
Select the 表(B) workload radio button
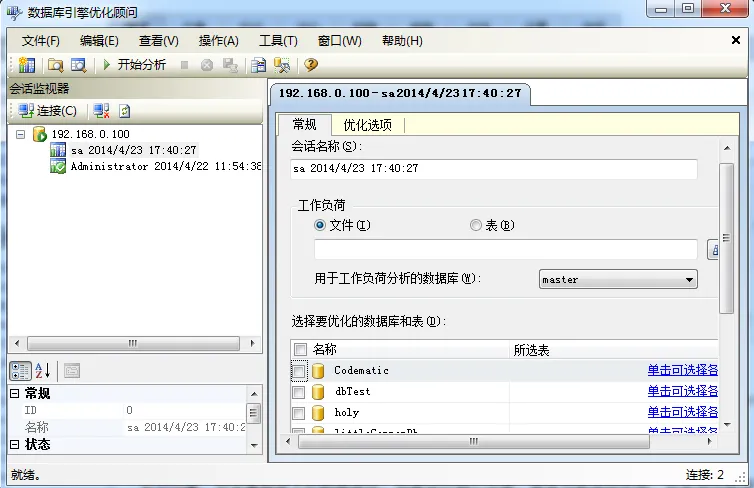pos(476,225)
